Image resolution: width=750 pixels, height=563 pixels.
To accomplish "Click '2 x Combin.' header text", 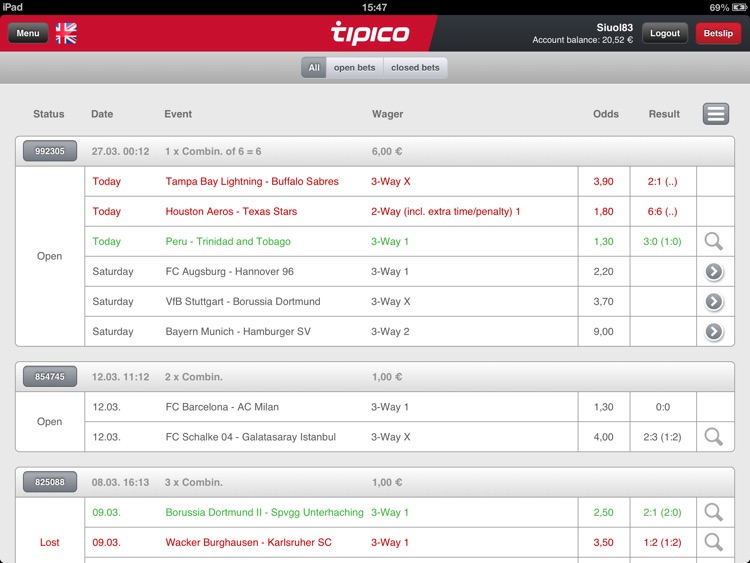I will pyautogui.click(x=194, y=377).
